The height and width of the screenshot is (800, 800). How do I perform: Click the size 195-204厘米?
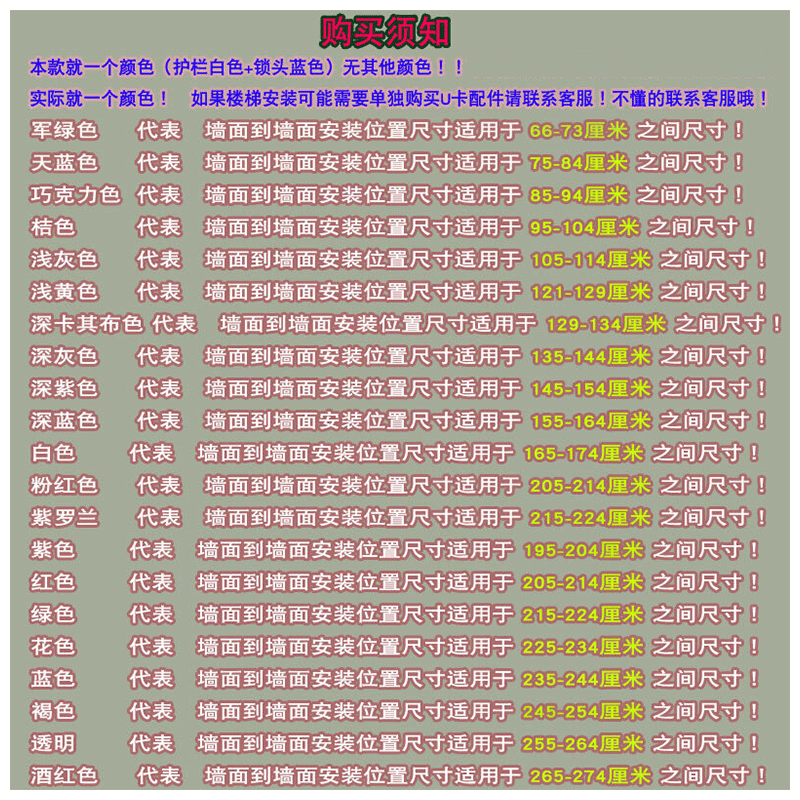pos(584,550)
